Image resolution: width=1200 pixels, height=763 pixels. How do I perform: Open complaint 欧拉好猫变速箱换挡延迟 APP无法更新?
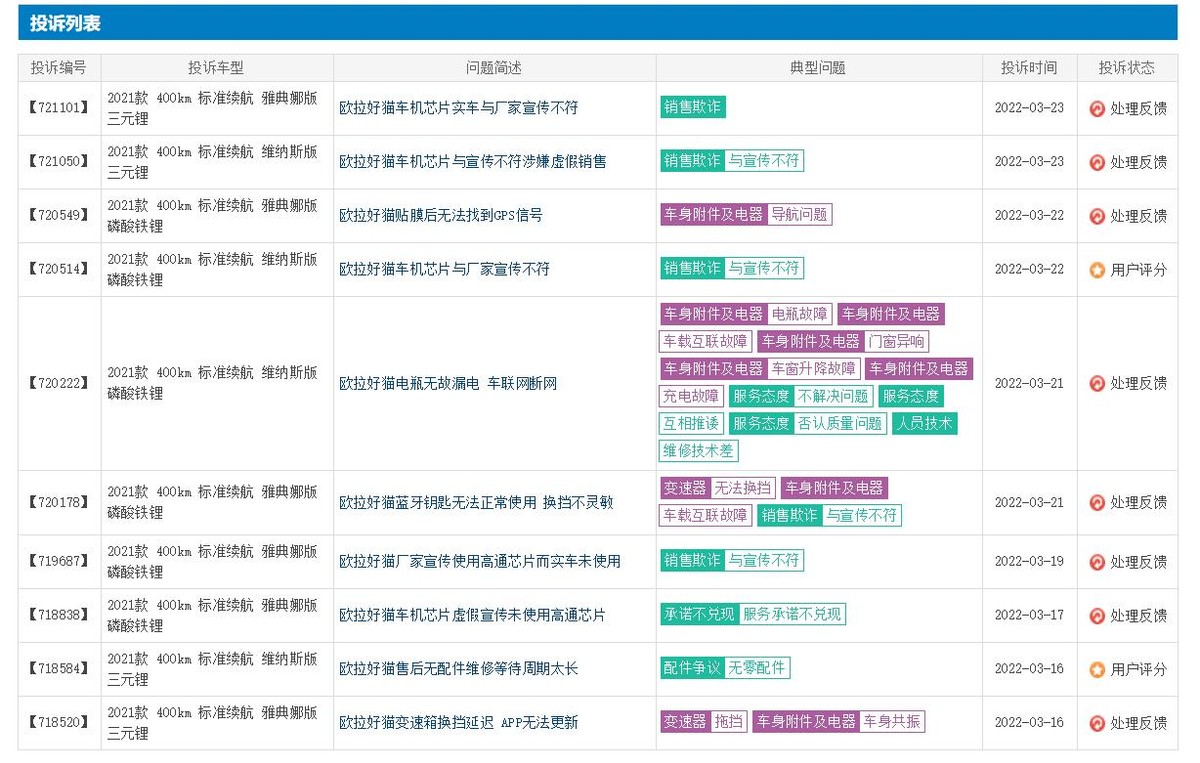pos(458,722)
